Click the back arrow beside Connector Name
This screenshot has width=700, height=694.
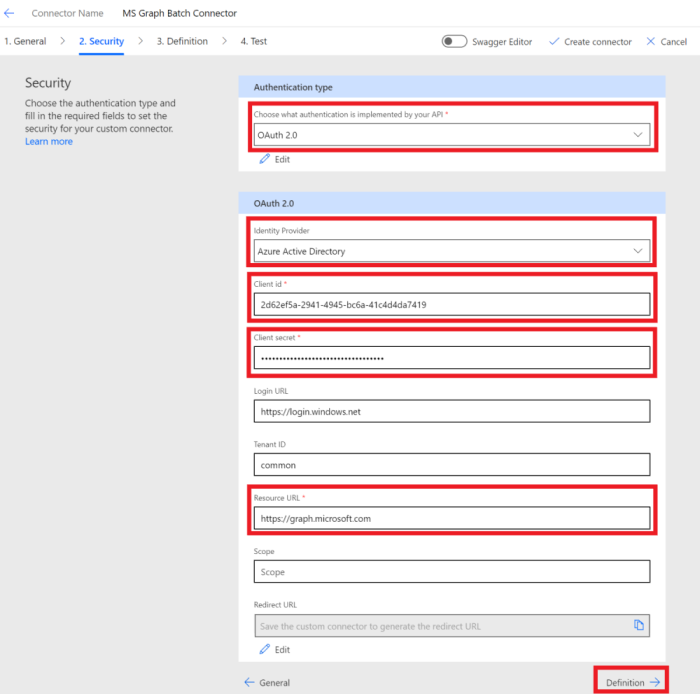[9, 13]
